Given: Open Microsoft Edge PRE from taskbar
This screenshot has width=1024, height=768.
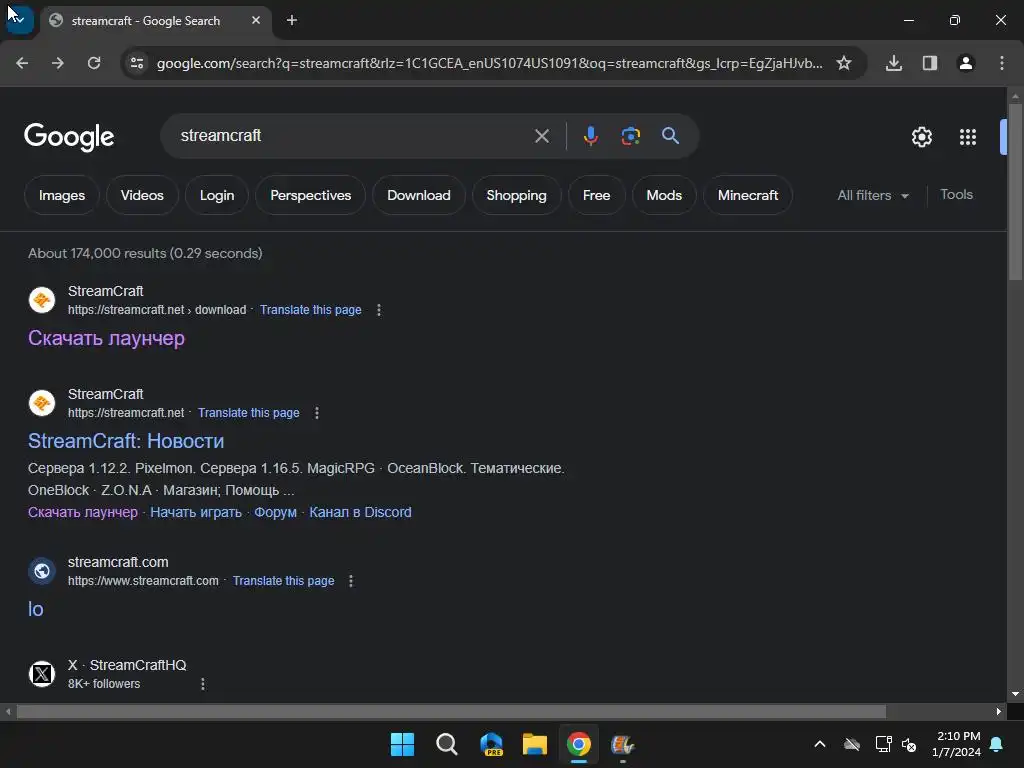Looking at the screenshot, I should 491,744.
